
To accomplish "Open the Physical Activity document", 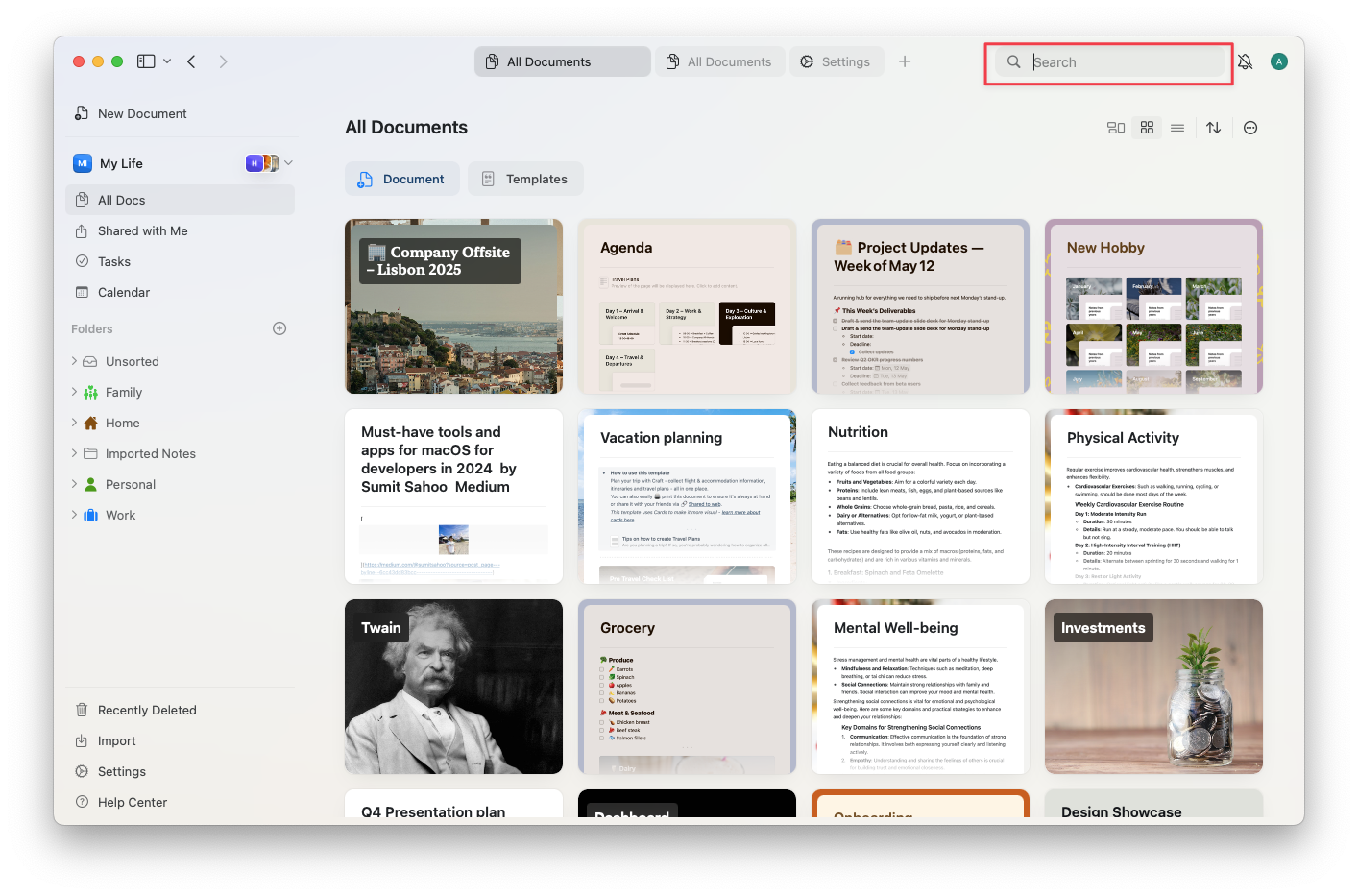I will pyautogui.click(x=1153, y=496).
